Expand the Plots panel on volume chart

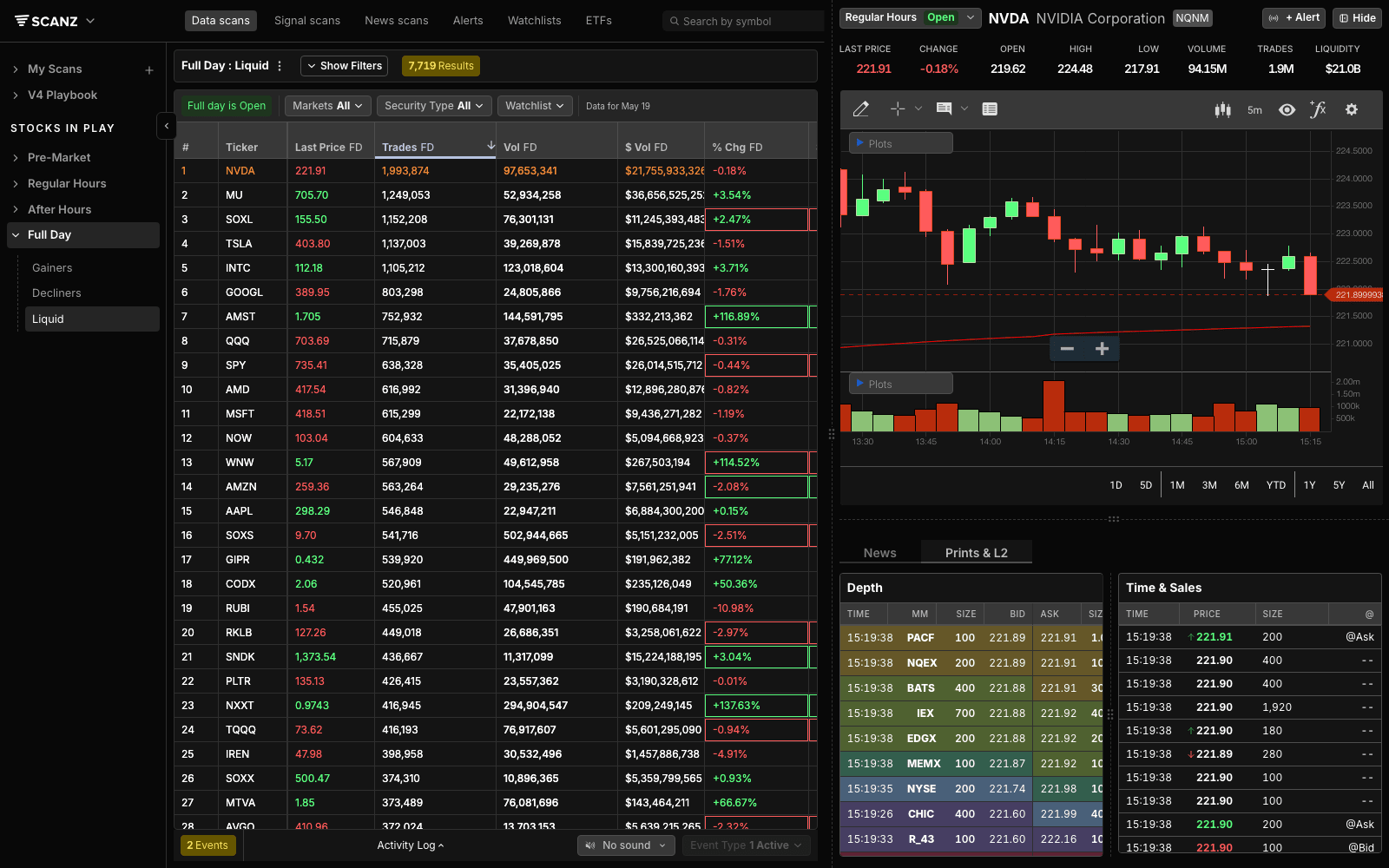click(x=900, y=384)
